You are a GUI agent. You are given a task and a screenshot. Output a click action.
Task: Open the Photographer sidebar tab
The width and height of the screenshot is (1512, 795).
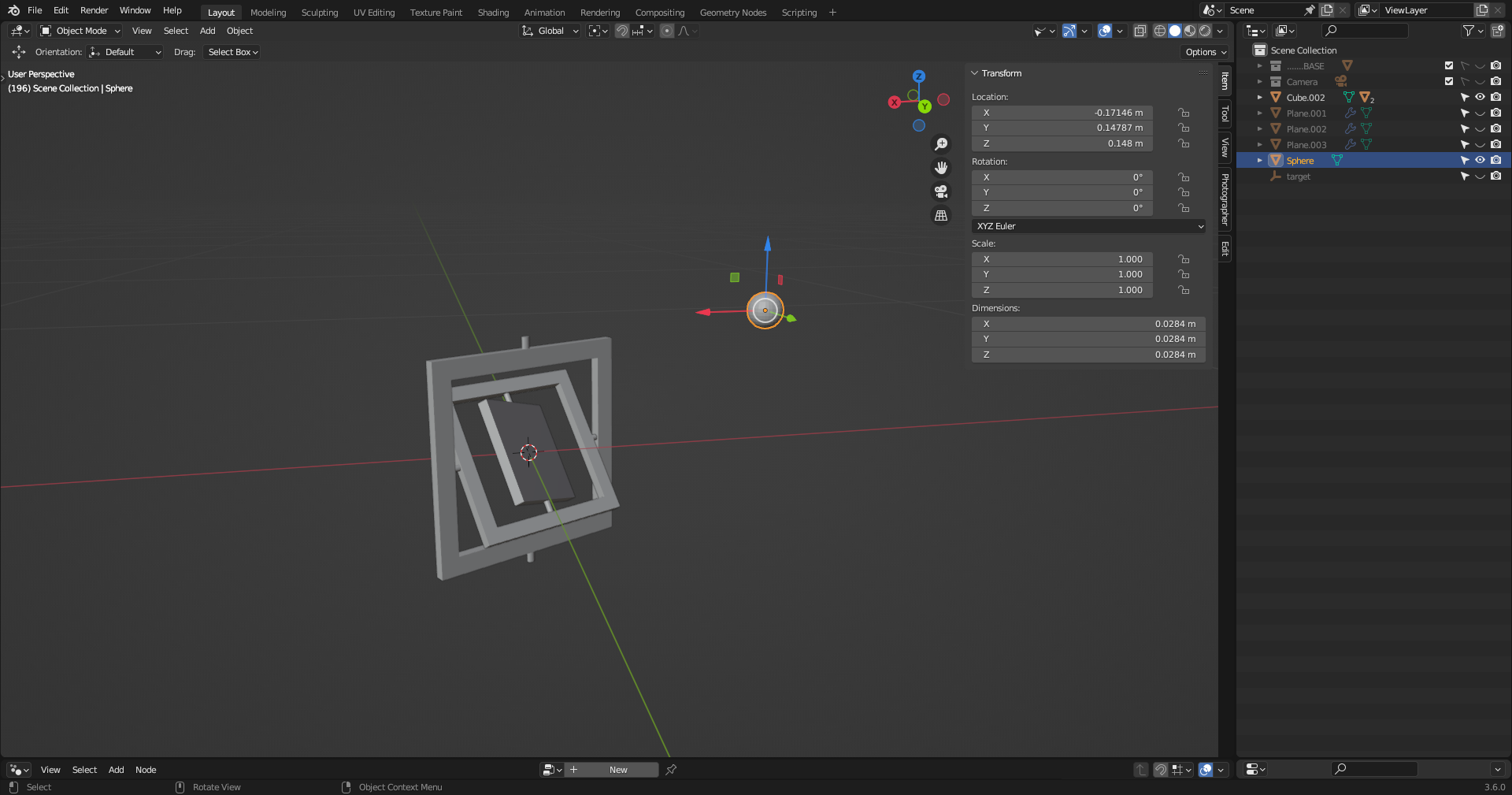pyautogui.click(x=1225, y=199)
